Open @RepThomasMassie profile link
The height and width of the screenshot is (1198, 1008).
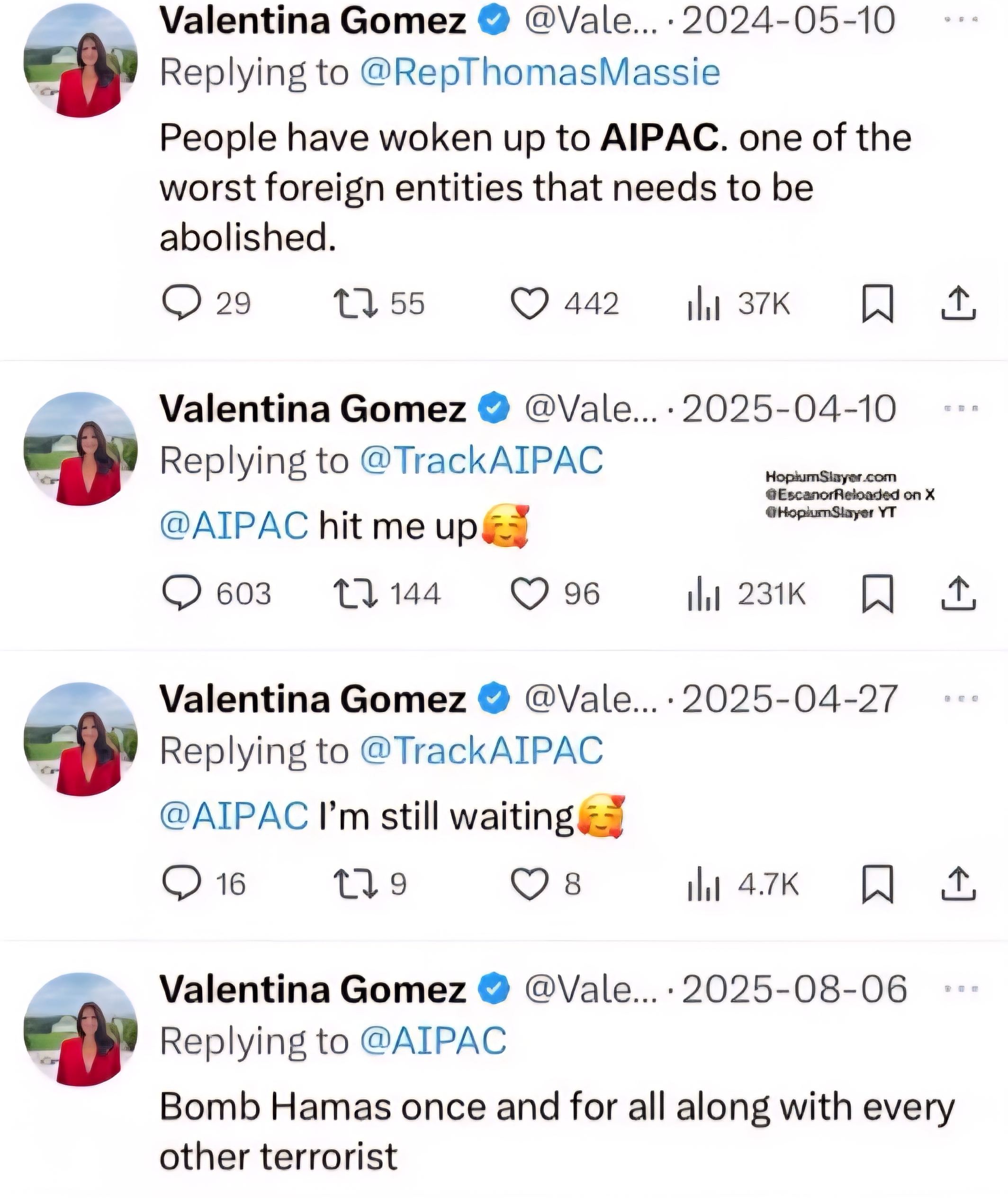pyautogui.click(x=540, y=73)
